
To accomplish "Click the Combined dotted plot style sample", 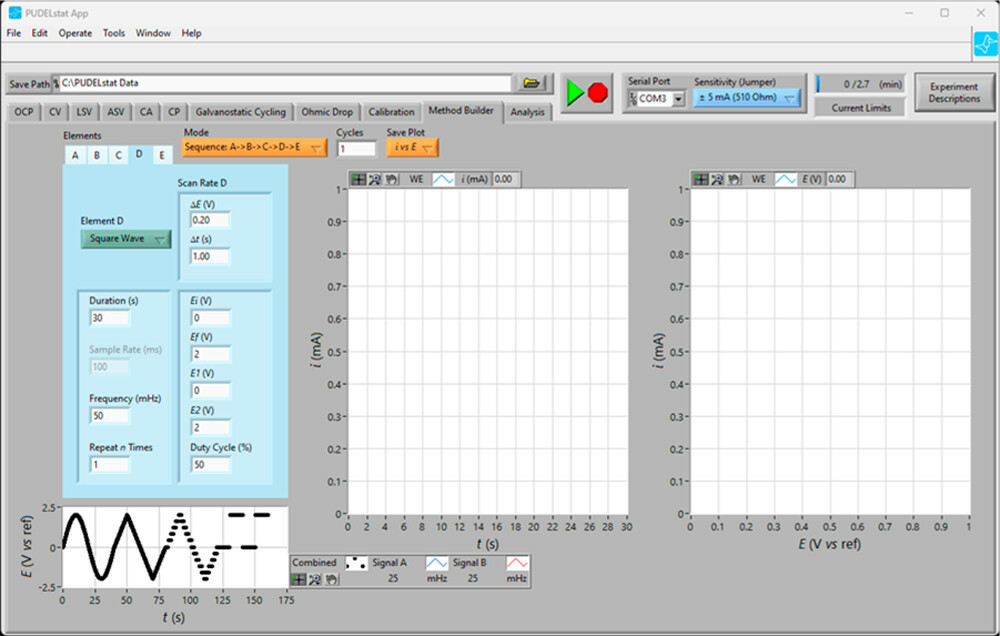I will point(356,563).
